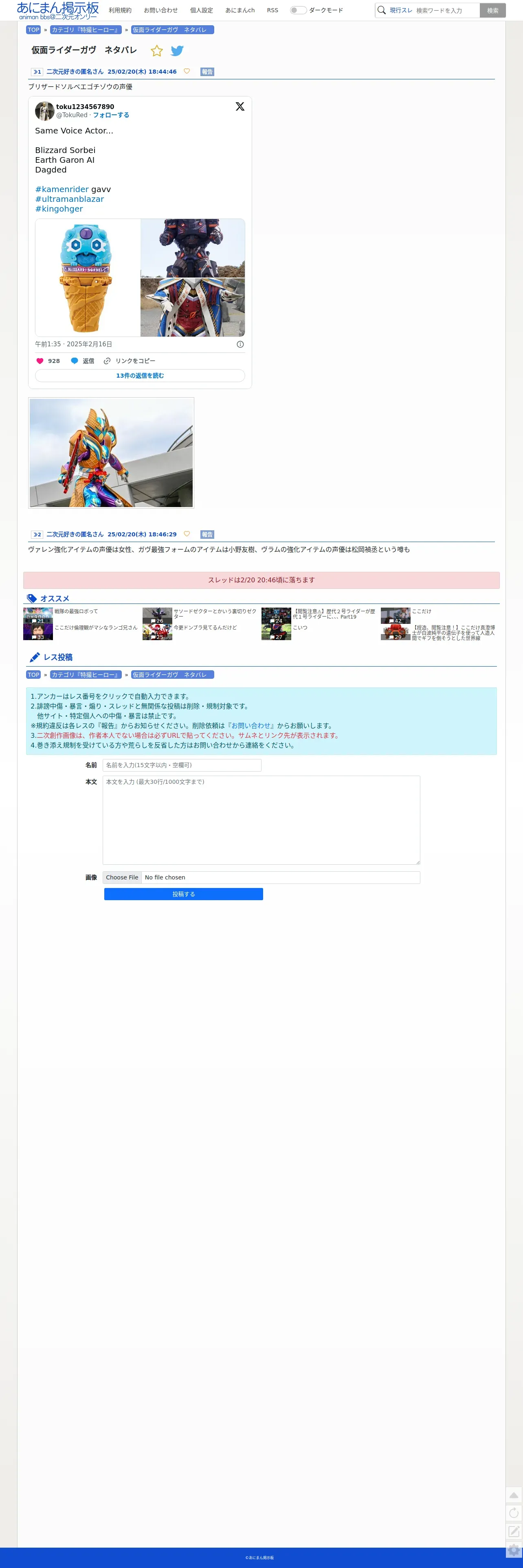Click lower TOP breadcrumb above the form
Viewport: 523px width, 1568px height.
pyautogui.click(x=33, y=674)
